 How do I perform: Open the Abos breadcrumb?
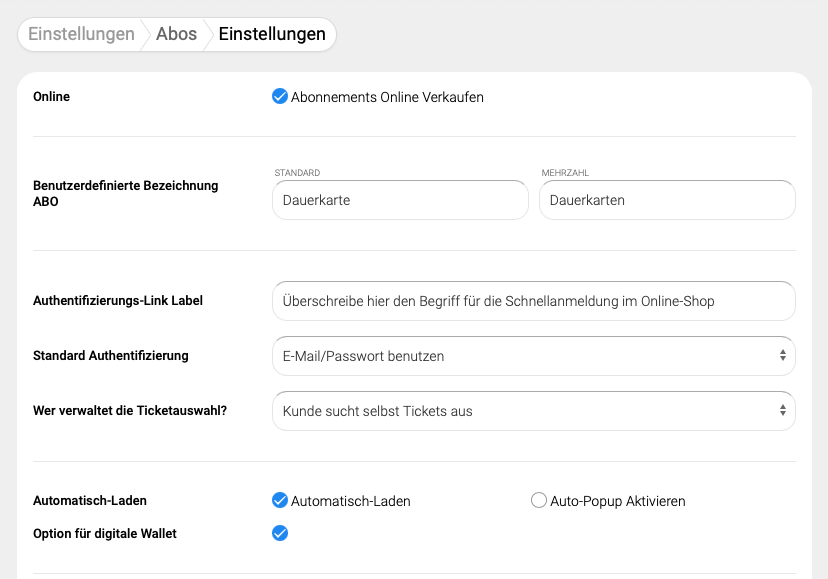click(177, 34)
